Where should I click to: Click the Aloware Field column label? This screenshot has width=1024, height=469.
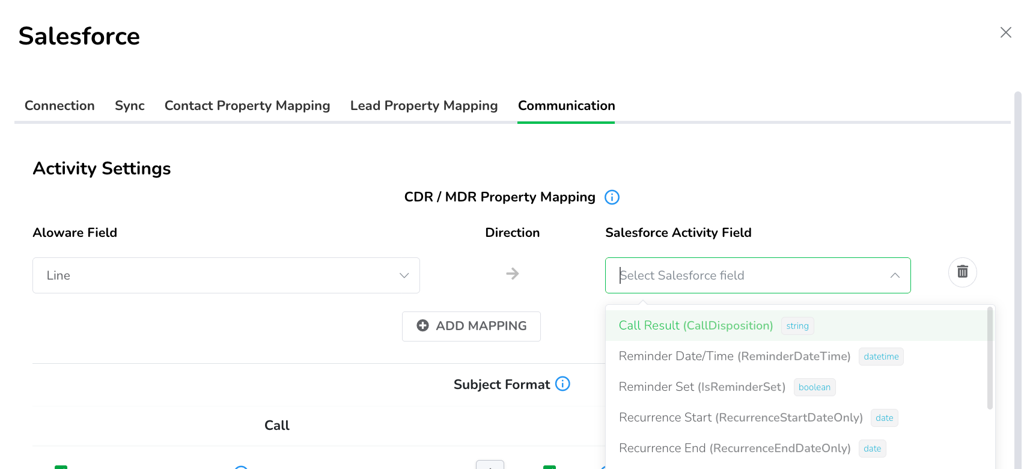pyautogui.click(x=75, y=233)
